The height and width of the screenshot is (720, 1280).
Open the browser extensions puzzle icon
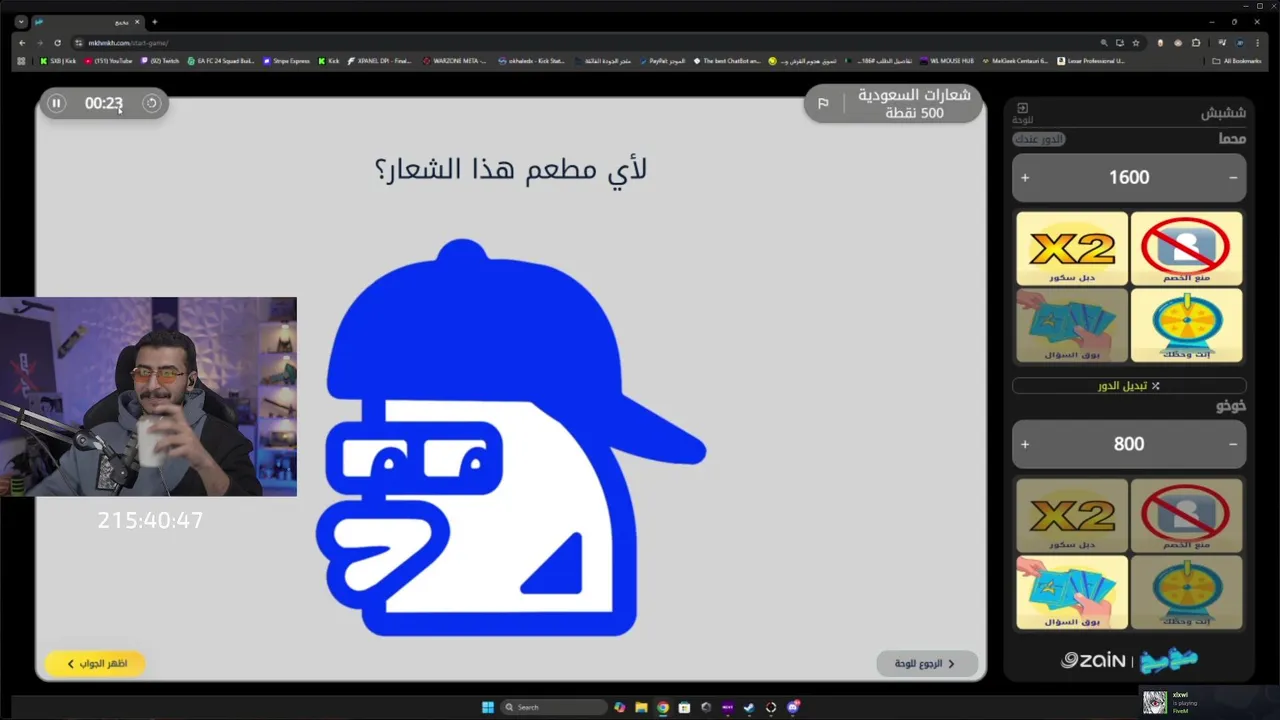tap(1196, 43)
